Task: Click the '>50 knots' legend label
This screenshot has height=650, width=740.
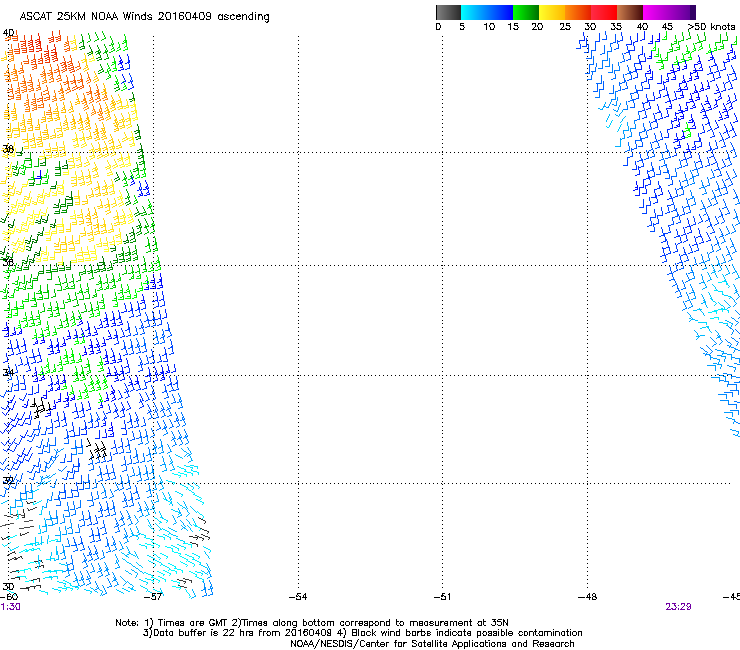Action: pos(711,27)
